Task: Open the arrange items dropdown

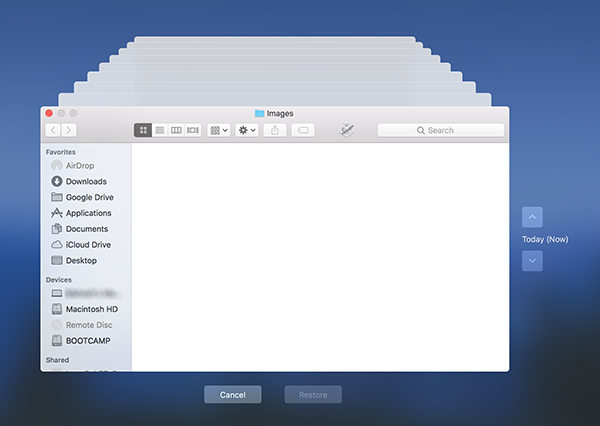Action: [x=219, y=130]
